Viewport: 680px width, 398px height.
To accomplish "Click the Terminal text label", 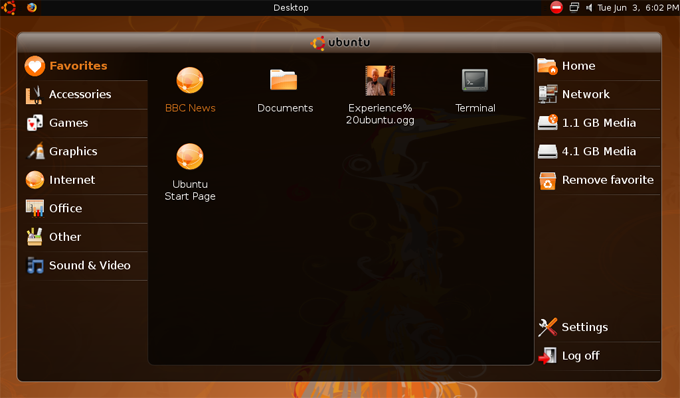I will [x=475, y=108].
